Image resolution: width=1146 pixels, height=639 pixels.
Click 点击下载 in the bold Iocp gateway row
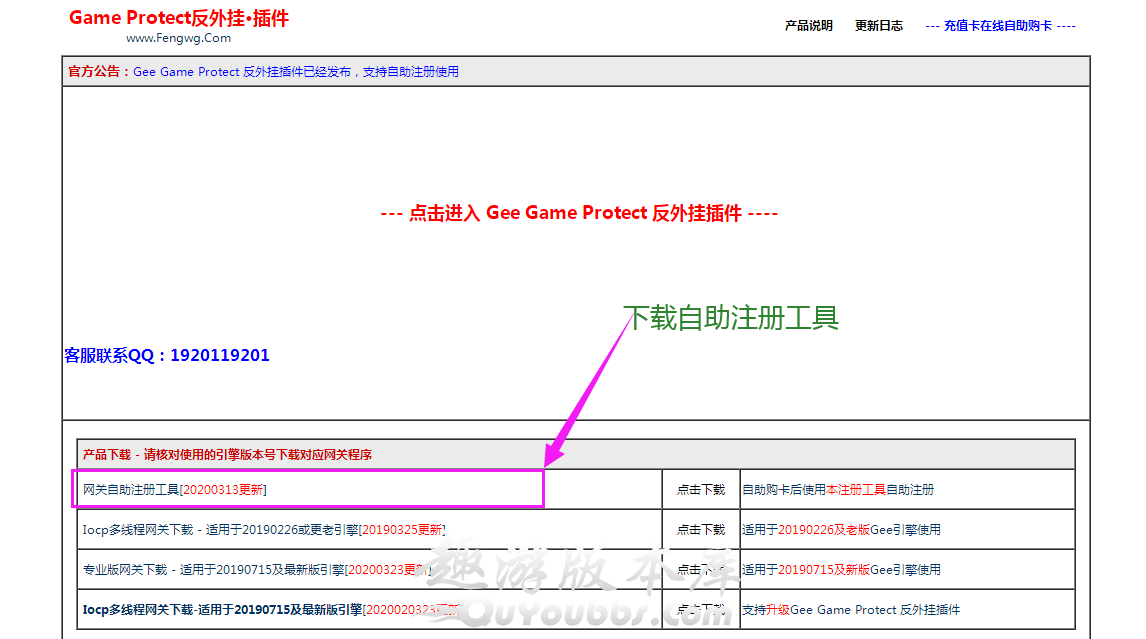click(x=700, y=610)
